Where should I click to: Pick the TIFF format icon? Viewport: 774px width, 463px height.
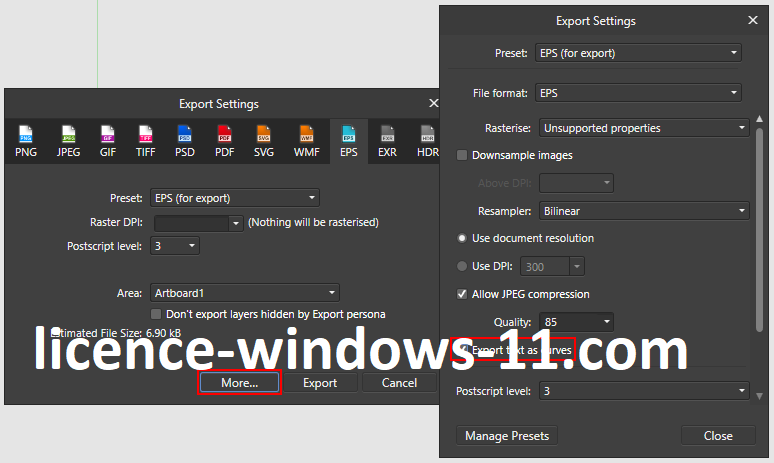pyautogui.click(x=146, y=141)
